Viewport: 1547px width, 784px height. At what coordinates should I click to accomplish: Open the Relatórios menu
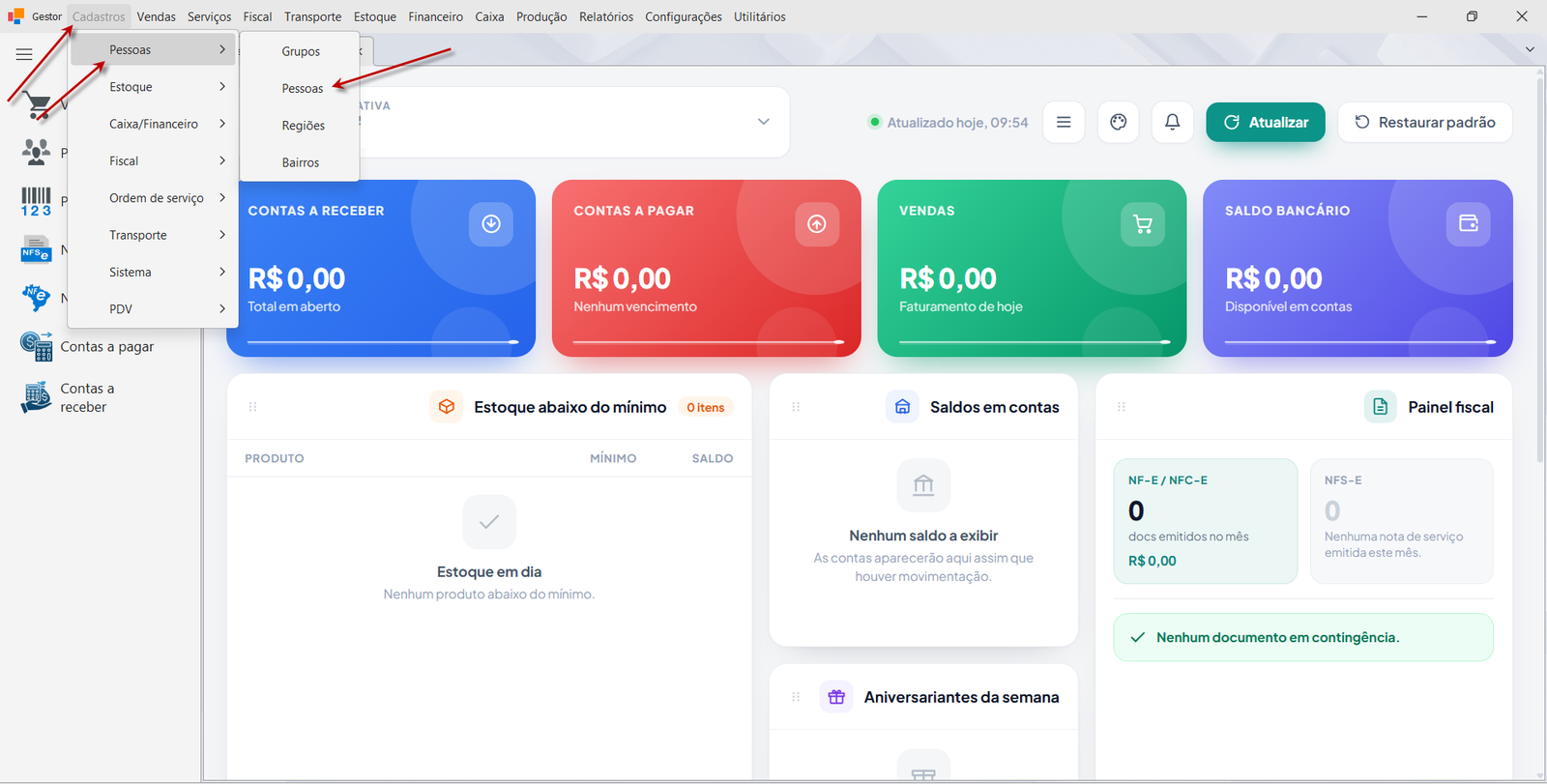pos(606,16)
